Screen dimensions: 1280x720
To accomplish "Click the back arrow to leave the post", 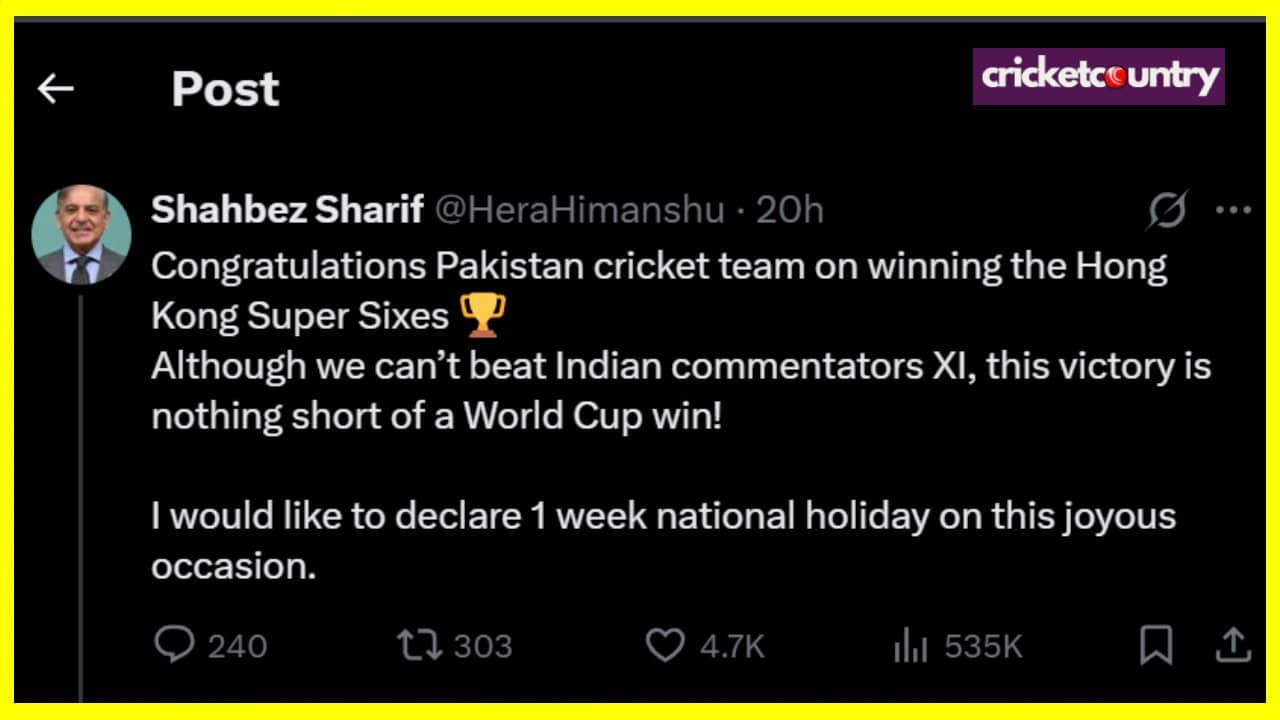I will coord(55,88).
